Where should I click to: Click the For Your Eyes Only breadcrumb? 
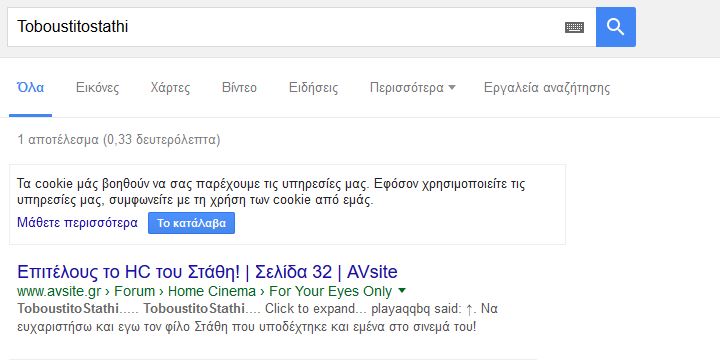pos(331,291)
